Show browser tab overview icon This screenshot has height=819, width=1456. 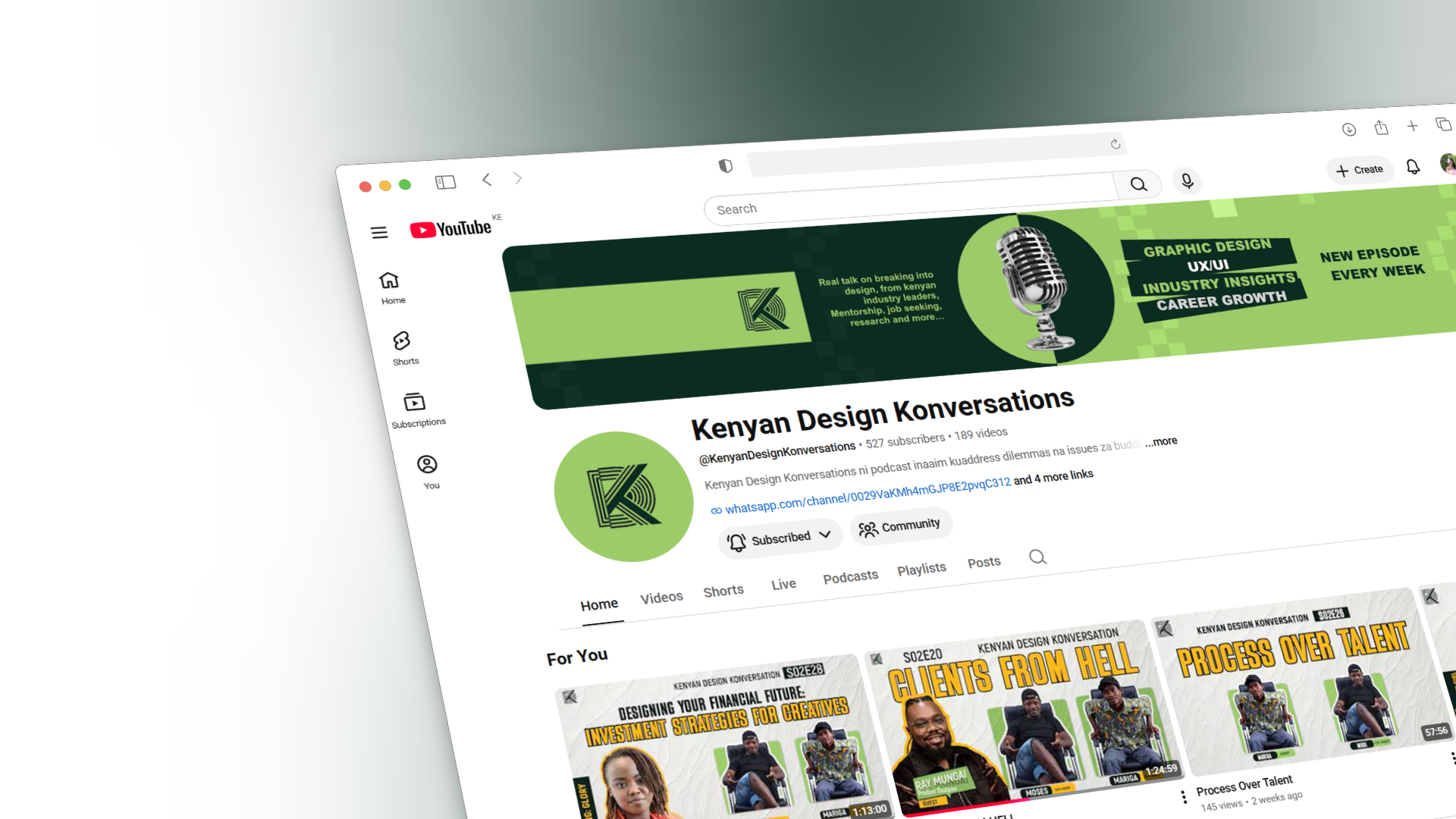point(1443,124)
